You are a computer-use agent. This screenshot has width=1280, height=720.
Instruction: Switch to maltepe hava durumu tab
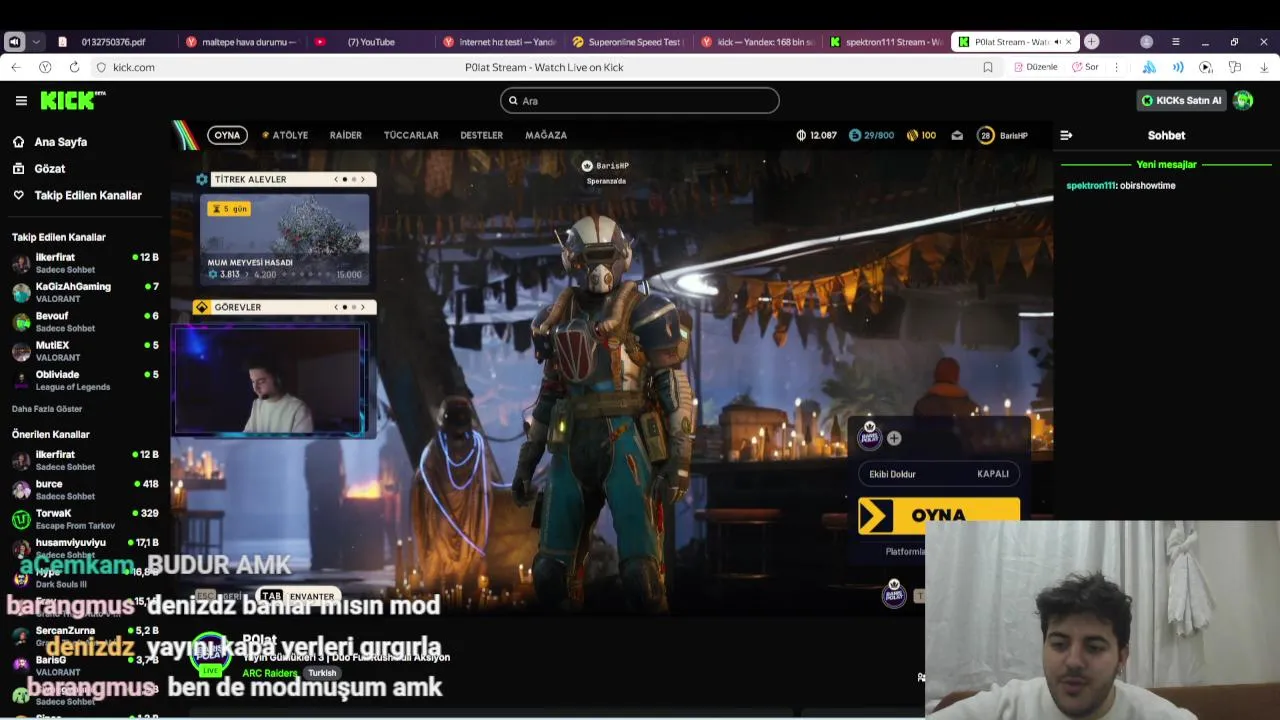tap(241, 42)
